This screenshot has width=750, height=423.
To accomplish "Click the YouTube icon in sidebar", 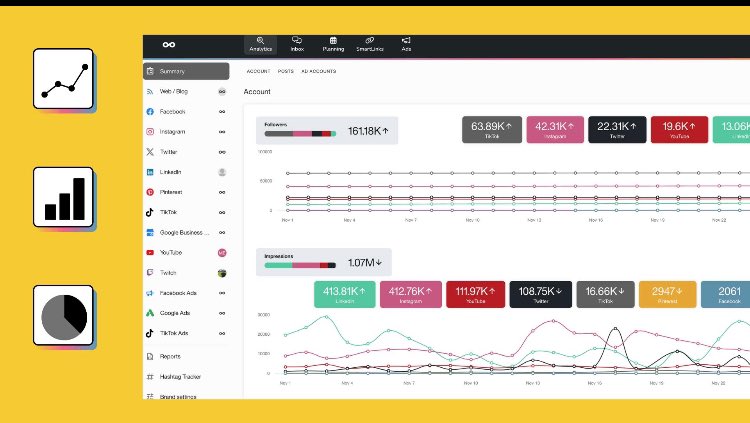I will point(150,253).
